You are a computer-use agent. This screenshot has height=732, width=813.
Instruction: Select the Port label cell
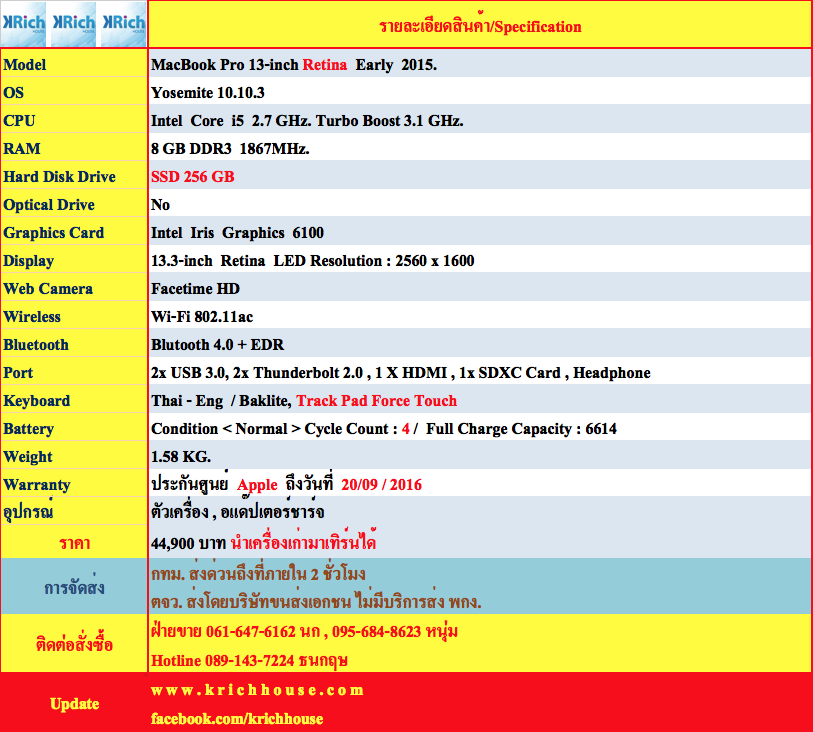tap(74, 373)
